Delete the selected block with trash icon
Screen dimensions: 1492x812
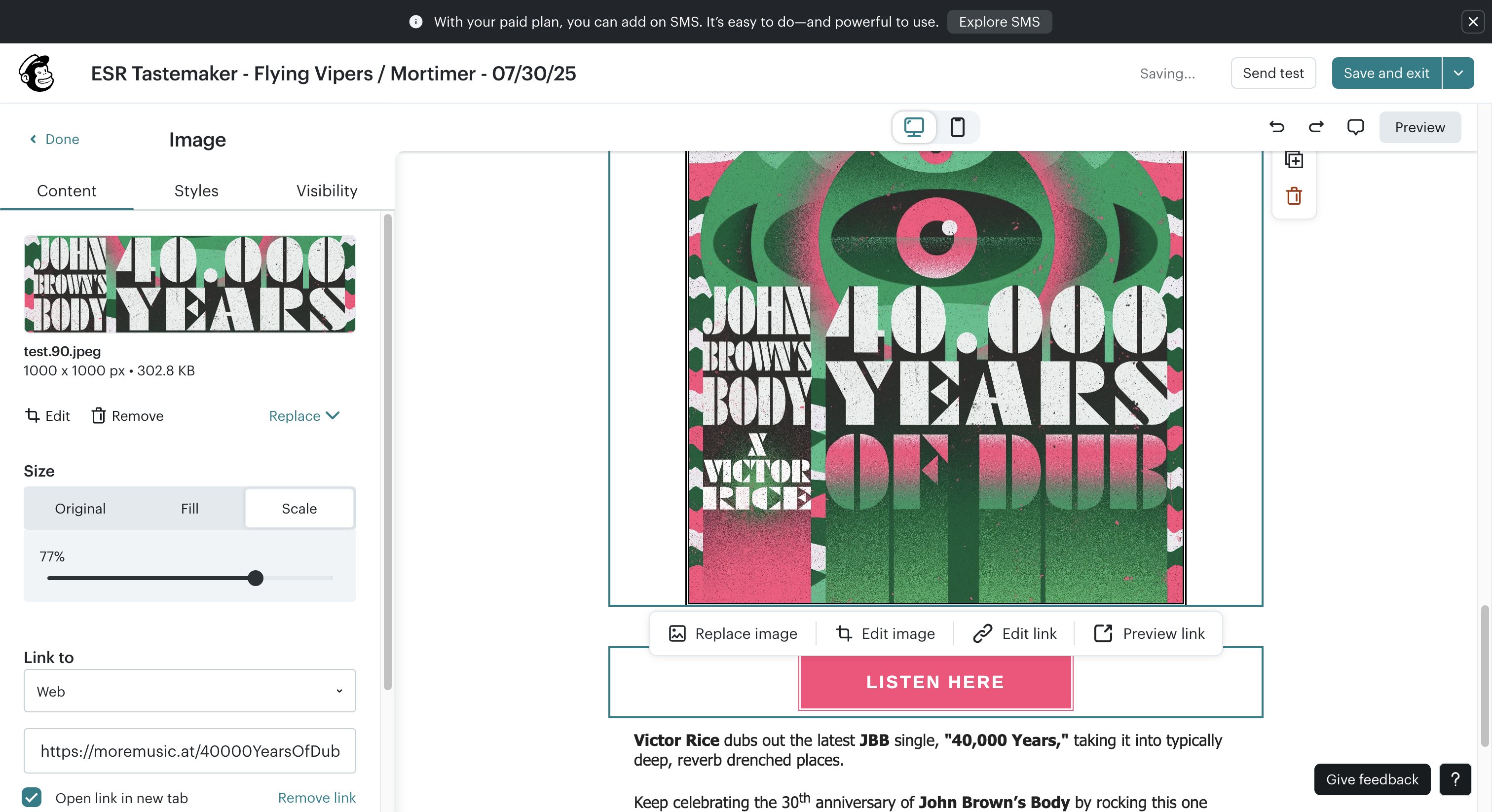1294,196
